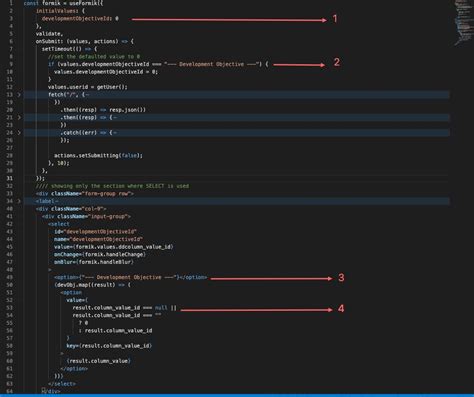Click the ": result.column_value_id" ternary line
The image size is (474, 397).
(x=115, y=331)
